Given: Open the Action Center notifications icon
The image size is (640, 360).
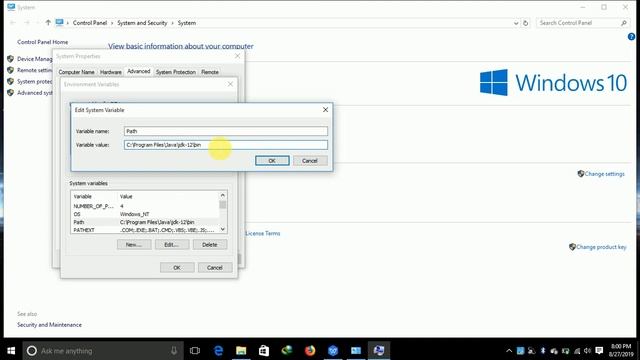Looking at the screenshot, I should [x=599, y=351].
